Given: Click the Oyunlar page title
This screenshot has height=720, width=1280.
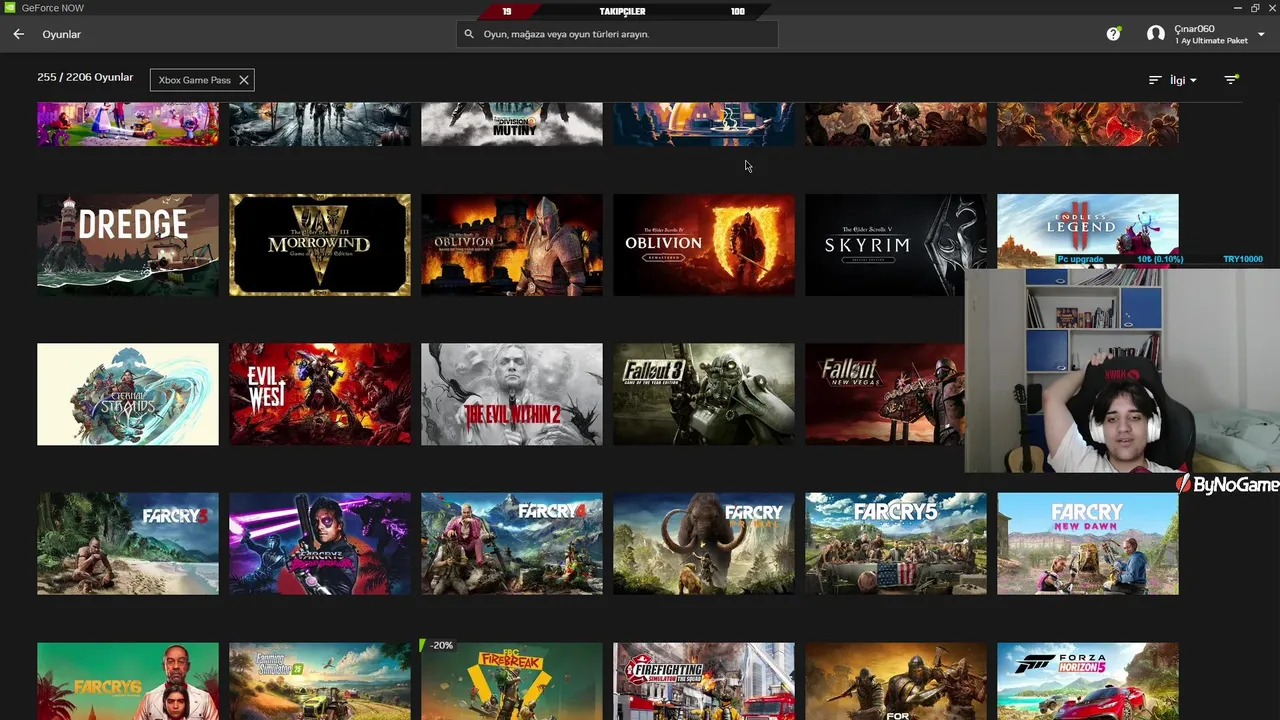Looking at the screenshot, I should 62,34.
